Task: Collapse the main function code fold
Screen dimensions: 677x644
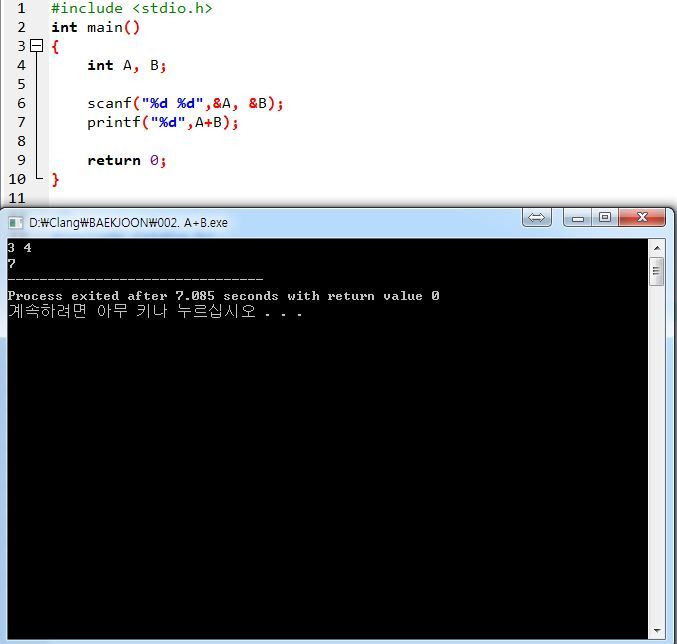Action: tap(37, 46)
